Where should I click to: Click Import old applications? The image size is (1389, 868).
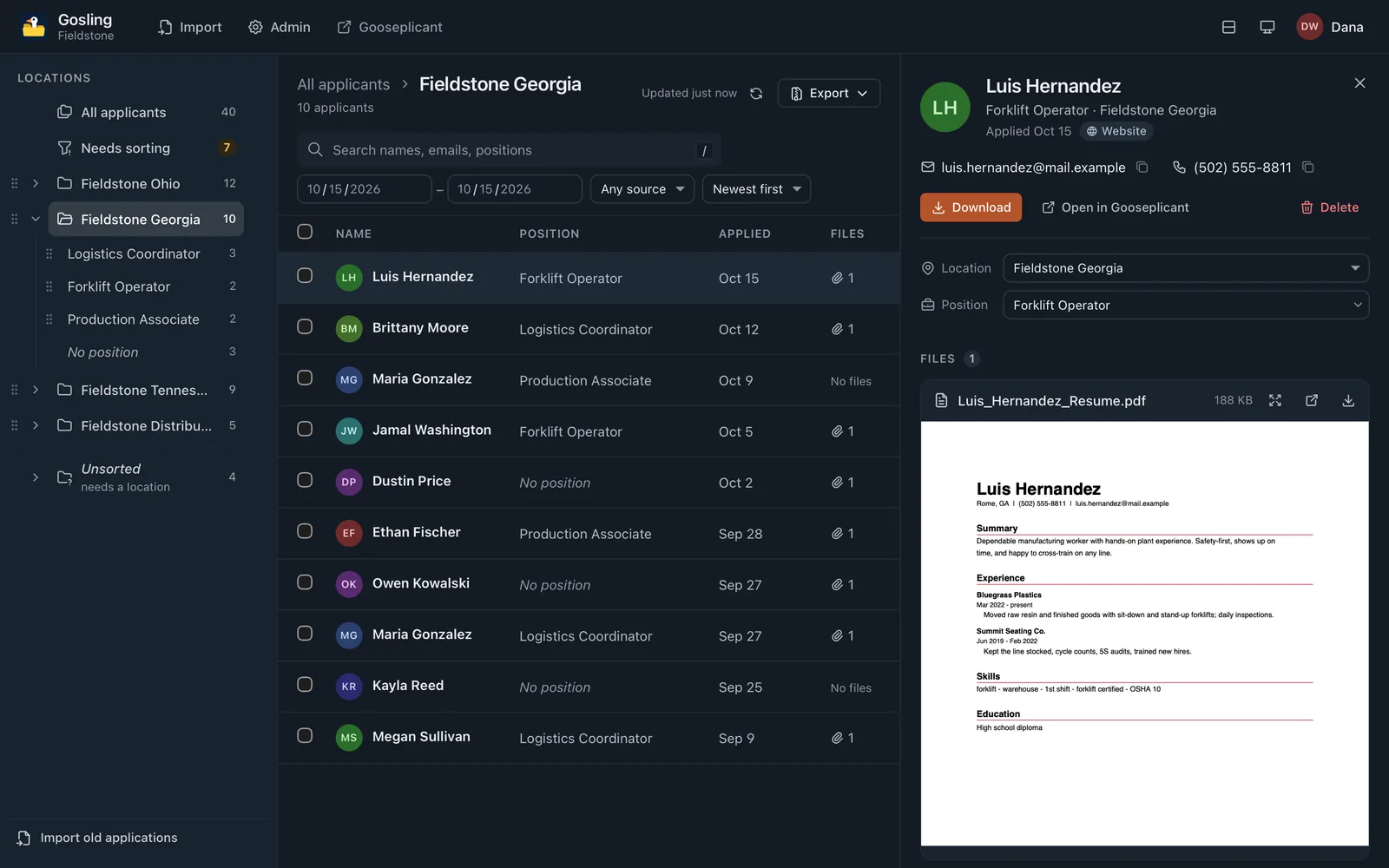point(96,838)
